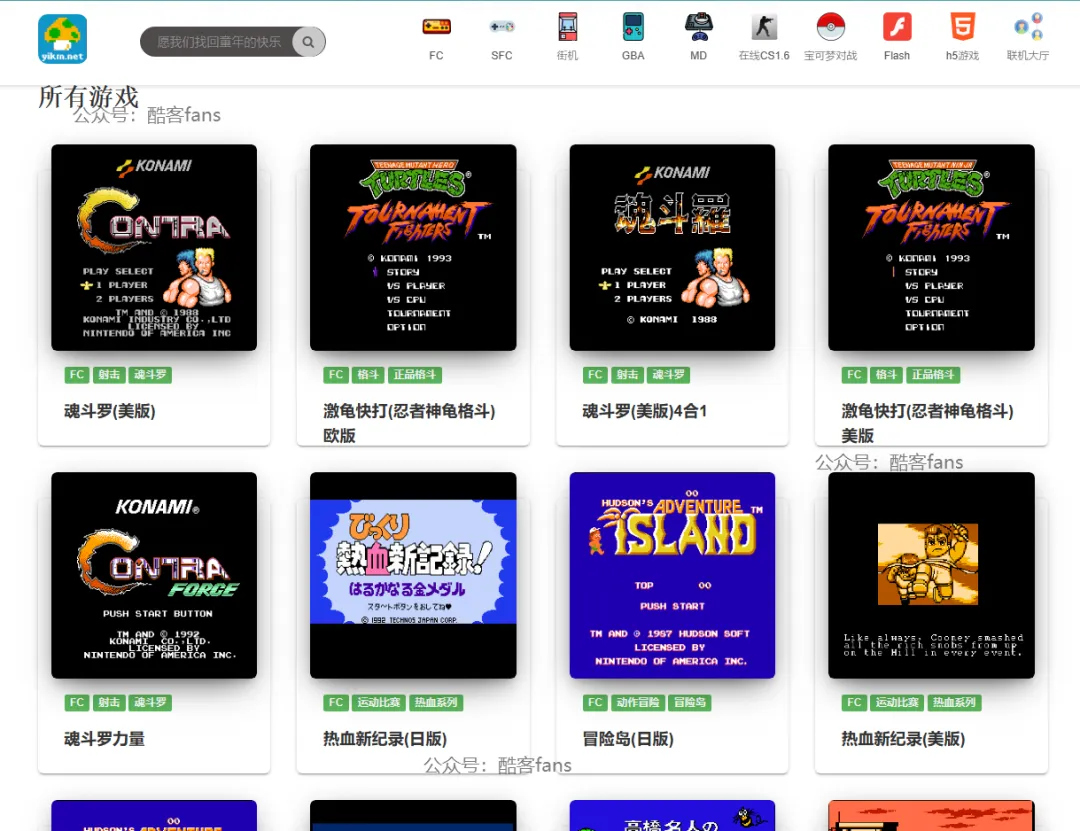Click 魂斗罗 tag under 魂斗罗(美版) card

(x=150, y=375)
